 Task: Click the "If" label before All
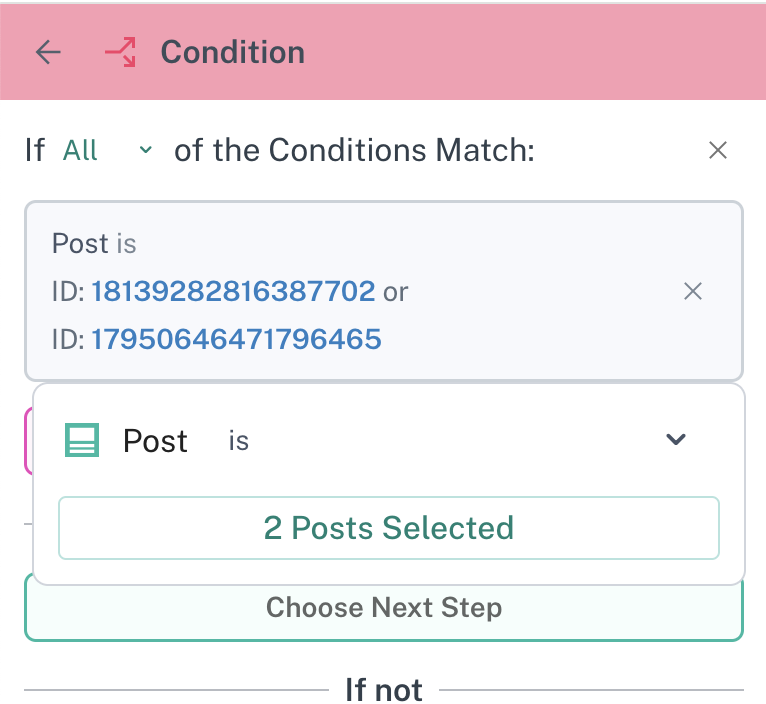pyautogui.click(x=35, y=150)
